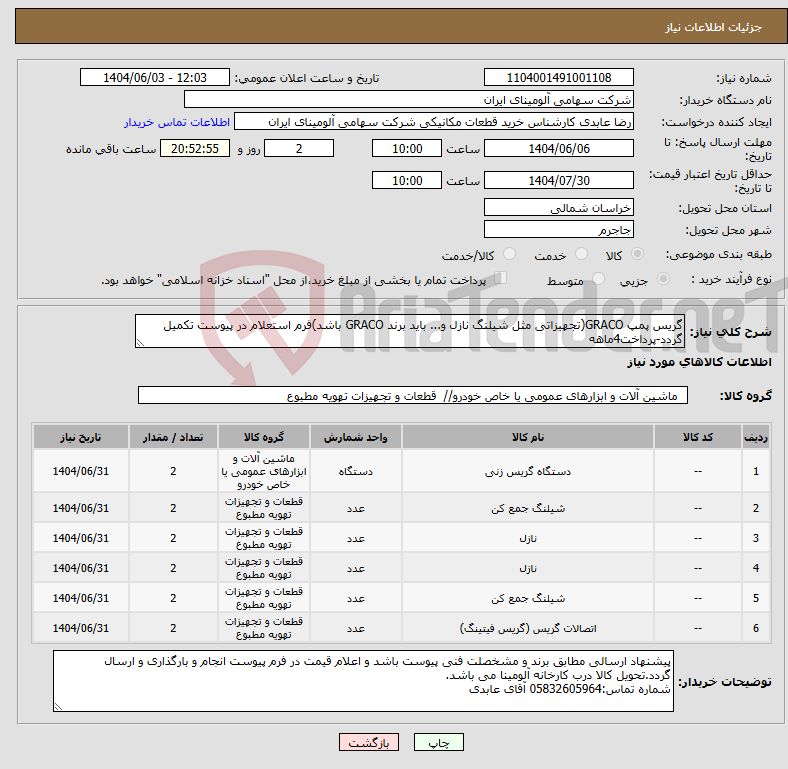Image resolution: width=788 pixels, height=769 pixels.
Task: Click the date 1404/06/31 in row 1
Action: (x=80, y=471)
